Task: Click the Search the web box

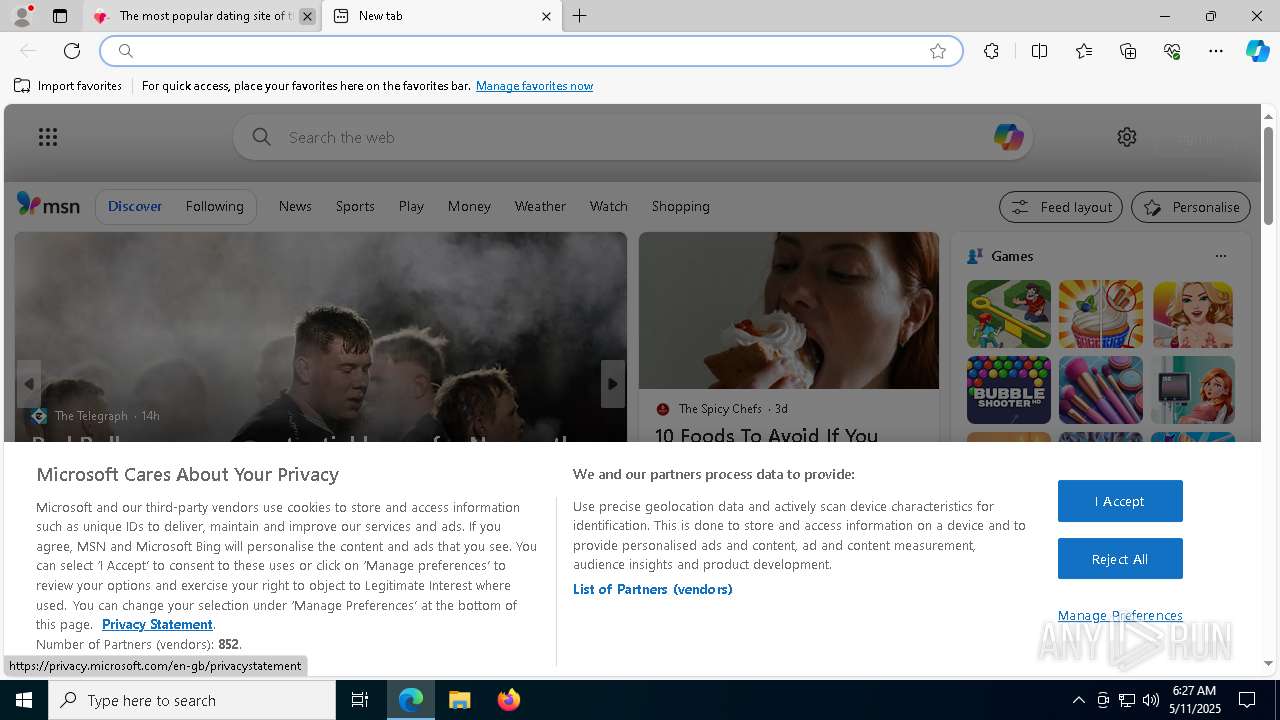Action: [633, 137]
